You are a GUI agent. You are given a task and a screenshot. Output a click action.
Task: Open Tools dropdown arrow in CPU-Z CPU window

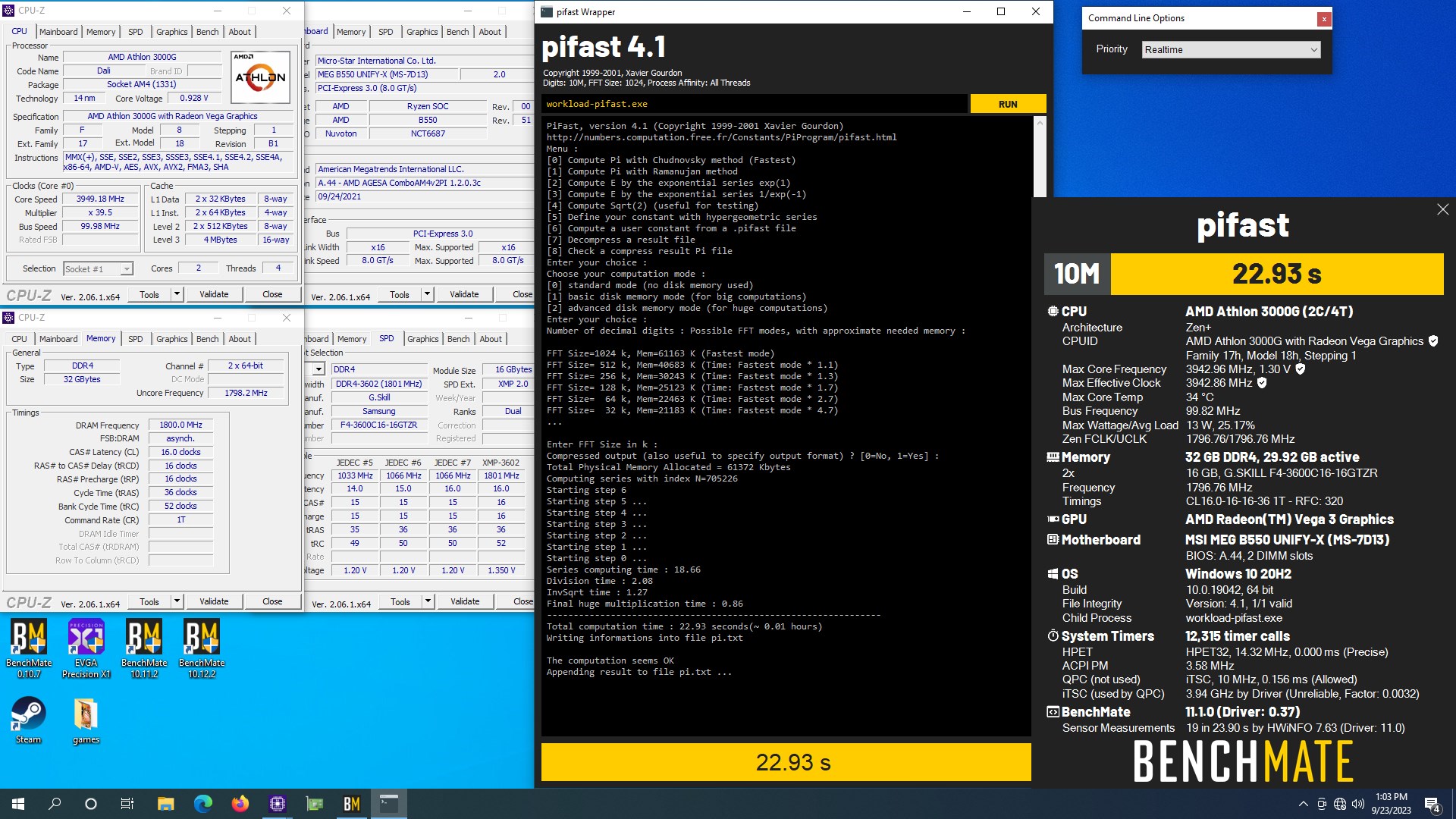[177, 294]
